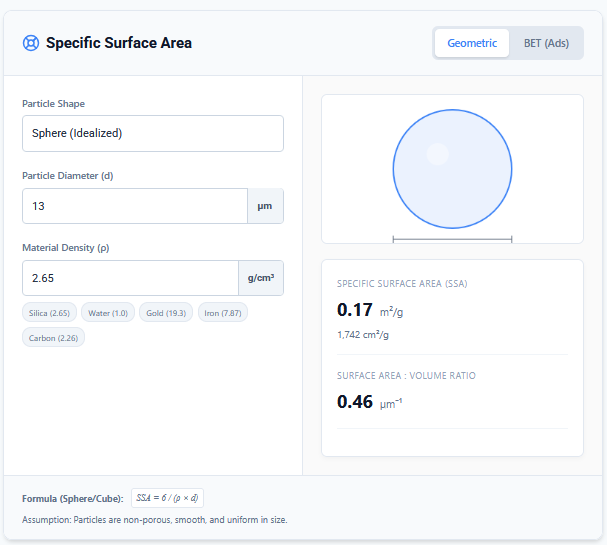The width and height of the screenshot is (607, 545).
Task: Click the g/cm³ density unit label
Action: (x=261, y=278)
